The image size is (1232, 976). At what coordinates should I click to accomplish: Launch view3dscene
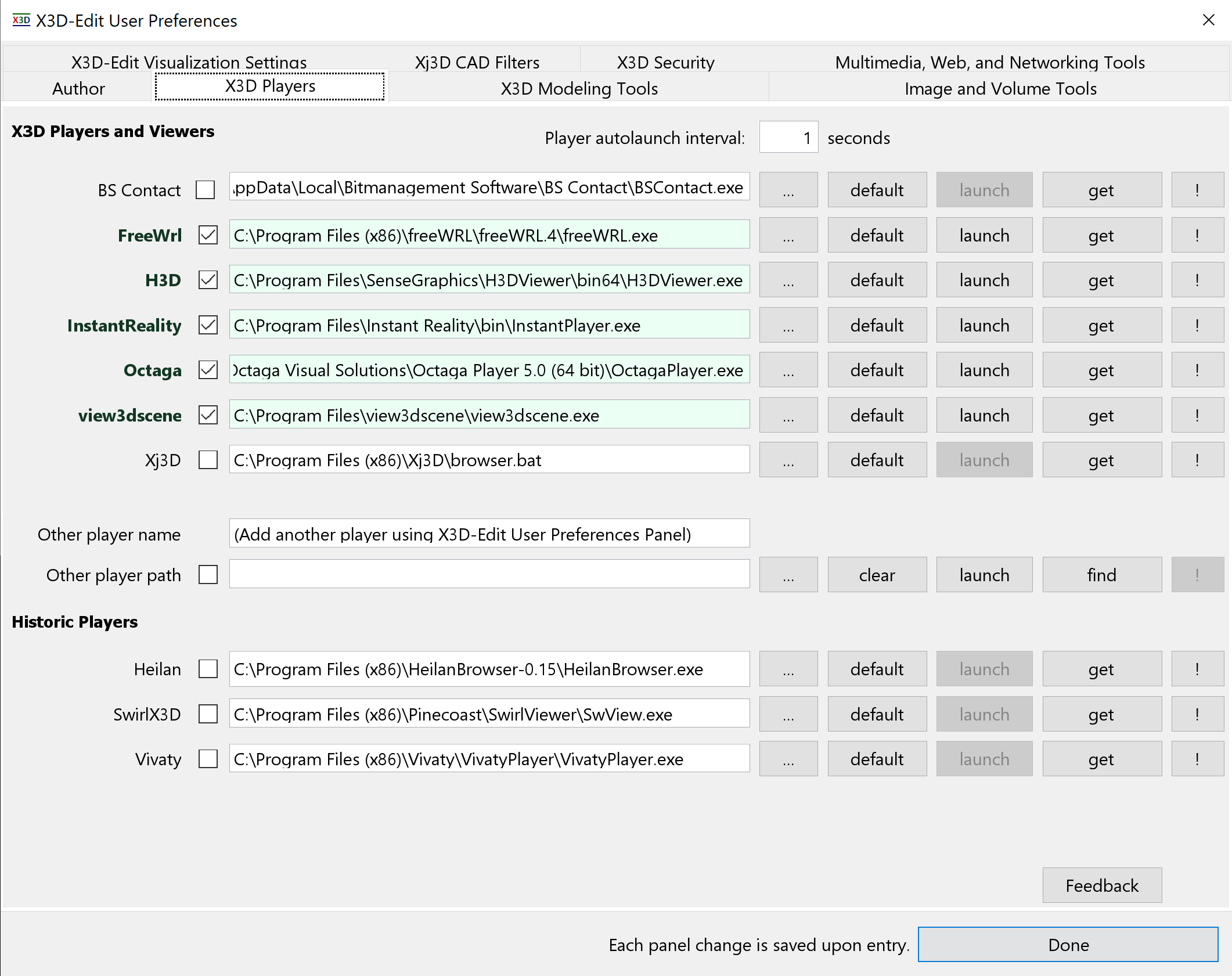pos(984,415)
